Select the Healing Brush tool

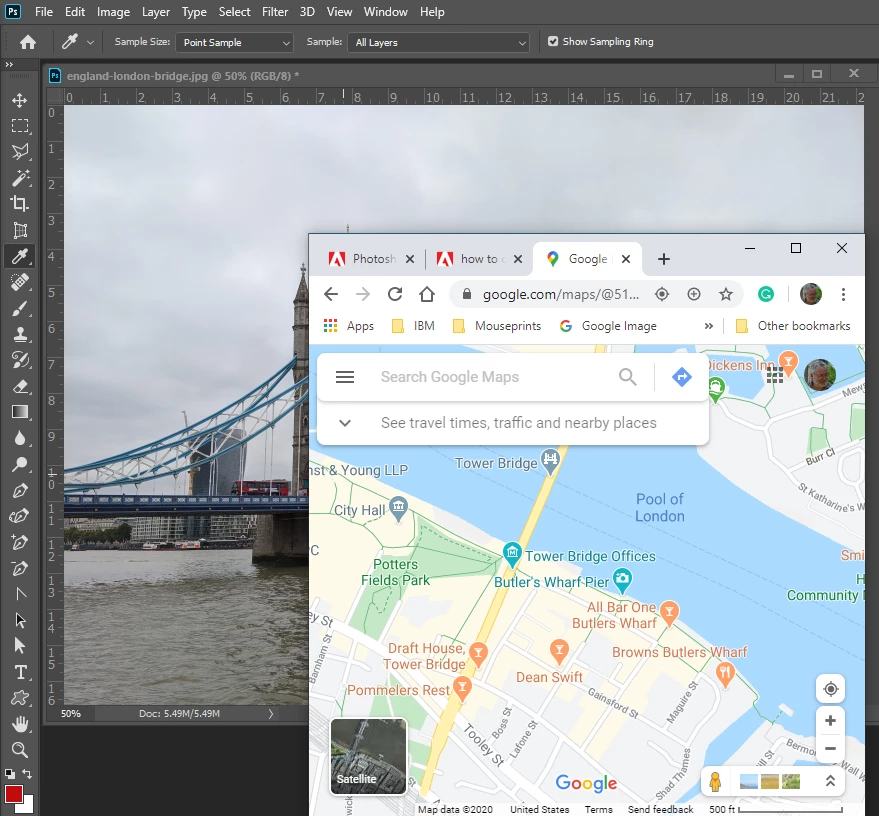point(20,282)
